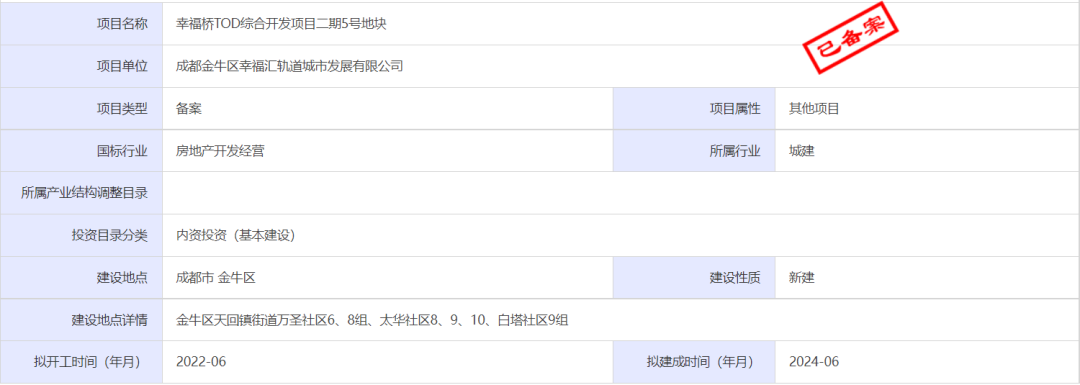1080x385 pixels.
Task: Select the 成都市 金牛区 location value
Action: [x=216, y=278]
